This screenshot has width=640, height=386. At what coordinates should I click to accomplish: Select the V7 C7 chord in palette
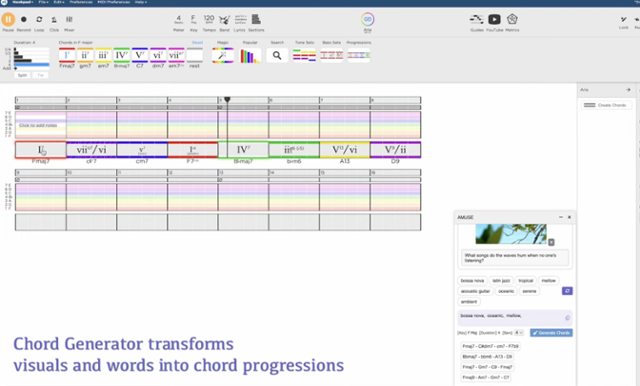coord(140,55)
